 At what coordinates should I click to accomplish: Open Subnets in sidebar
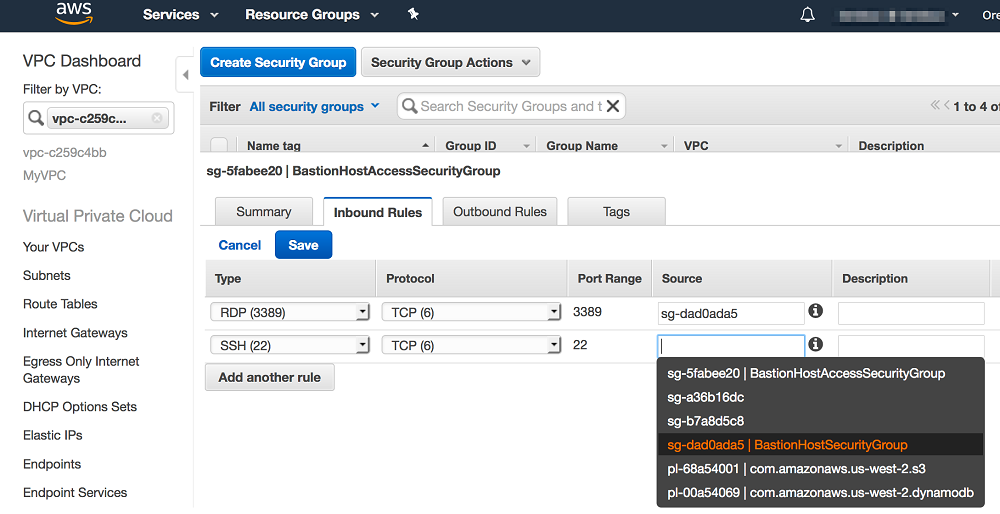(x=47, y=275)
